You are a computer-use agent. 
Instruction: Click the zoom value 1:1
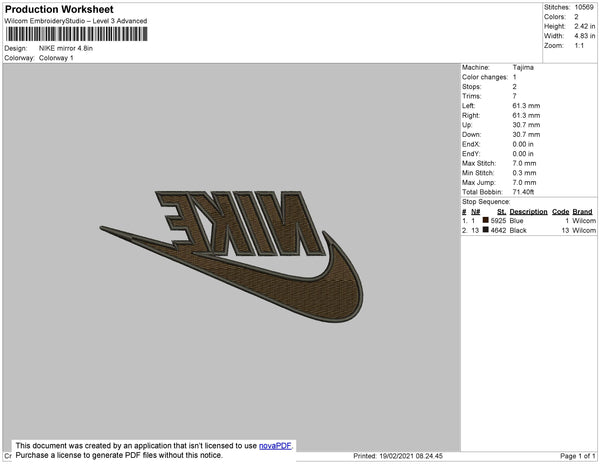coord(579,46)
